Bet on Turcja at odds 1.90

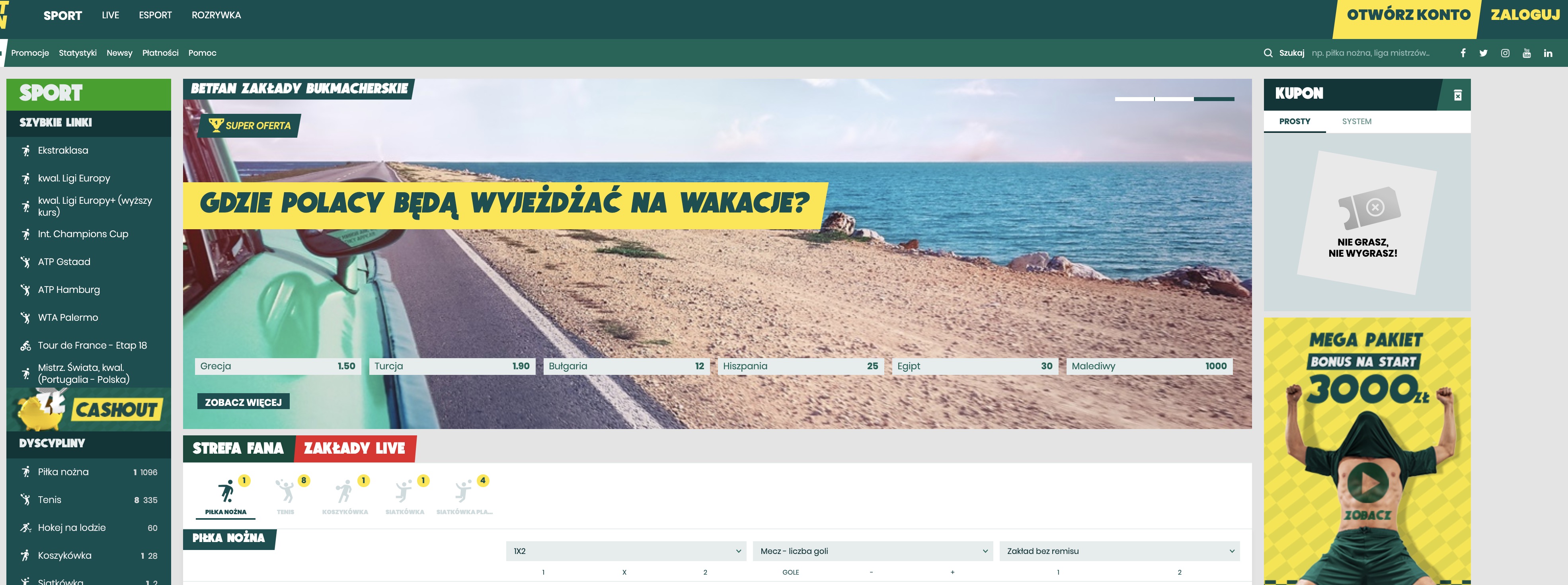pyautogui.click(x=452, y=366)
